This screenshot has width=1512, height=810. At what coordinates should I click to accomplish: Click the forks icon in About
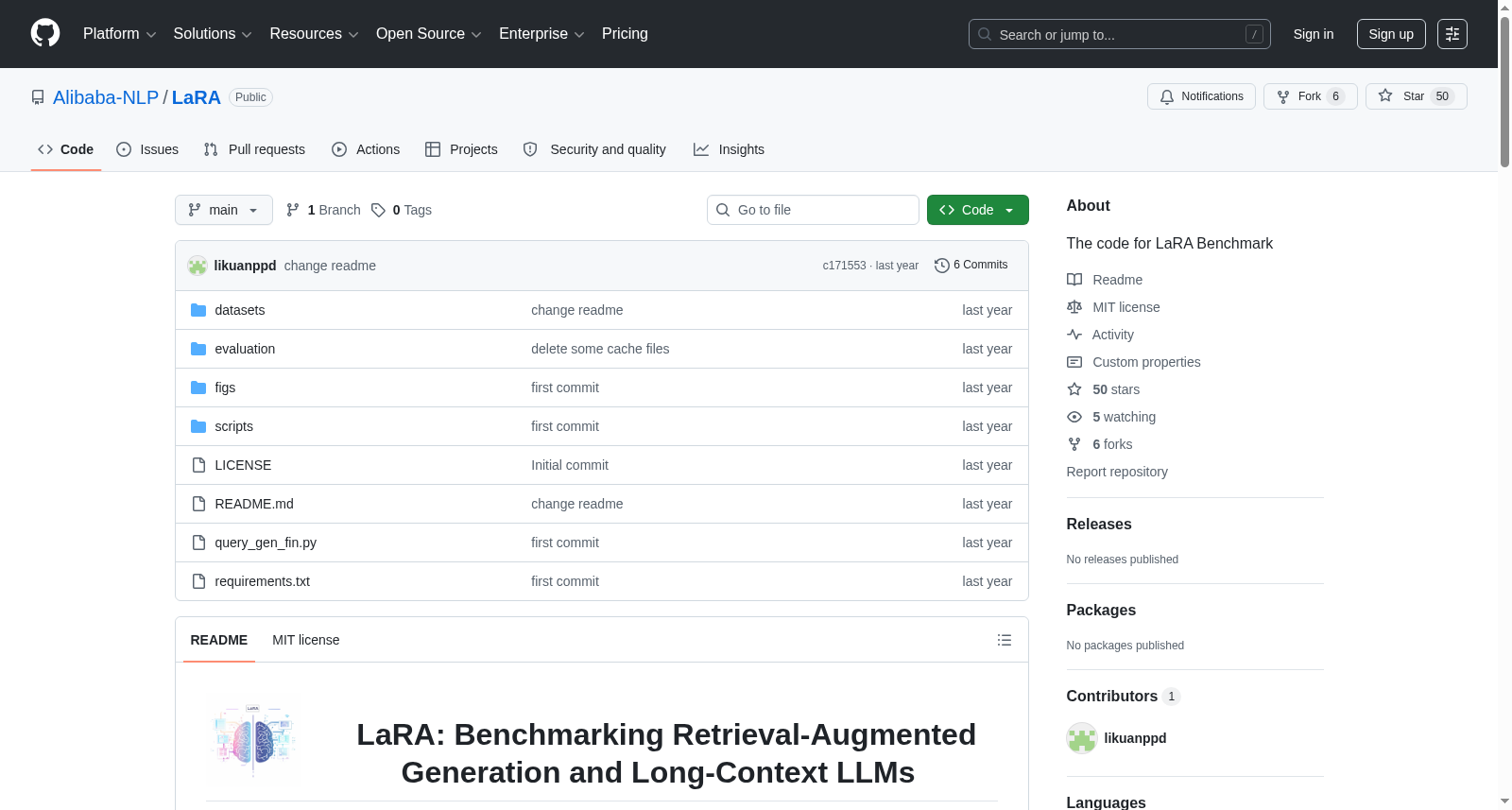pyautogui.click(x=1074, y=444)
